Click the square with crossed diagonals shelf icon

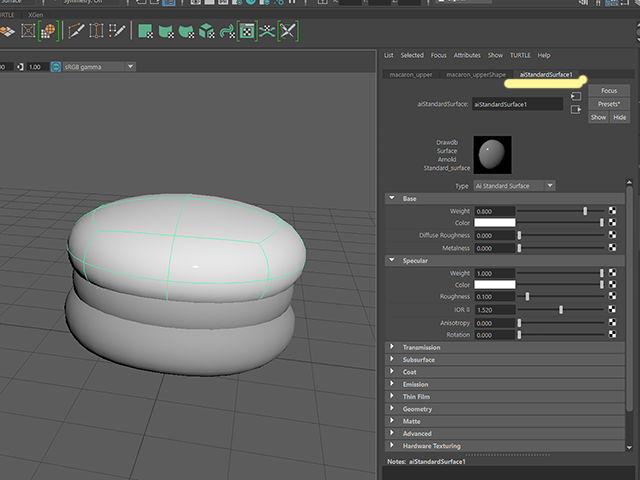tap(28, 31)
